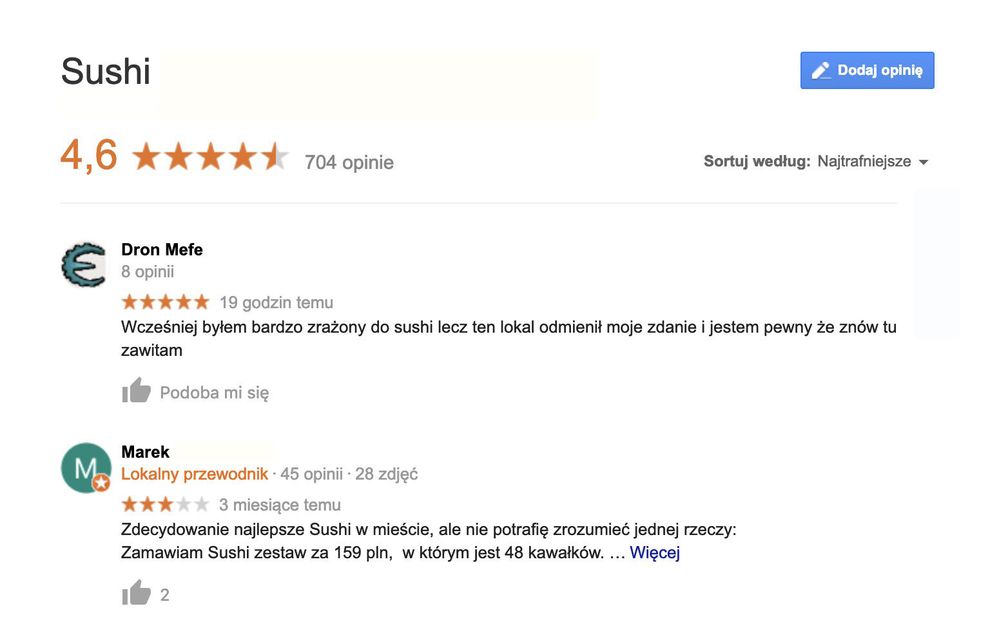Click the sort order dropdown arrow
999x637 pixels.
click(x=924, y=162)
